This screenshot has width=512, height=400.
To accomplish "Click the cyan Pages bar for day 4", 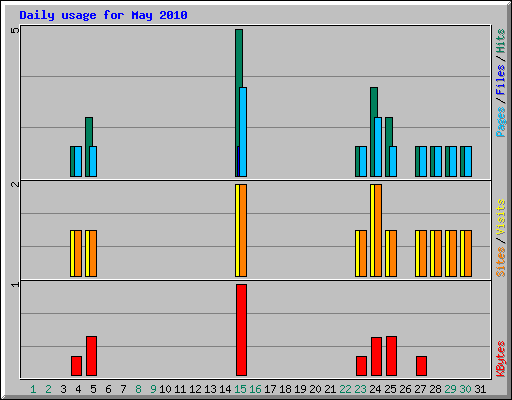I will point(78,161).
